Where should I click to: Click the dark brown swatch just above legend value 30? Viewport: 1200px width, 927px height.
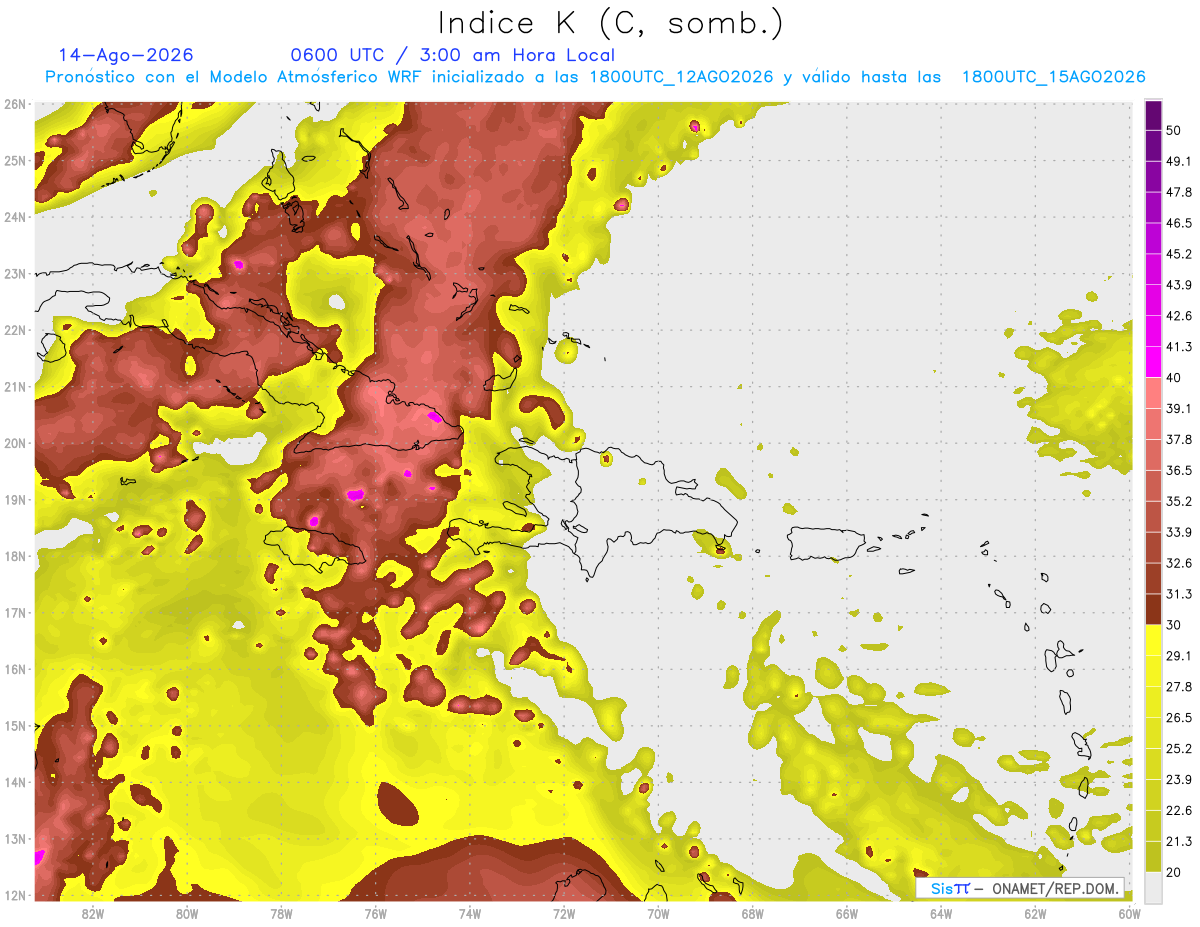[x=1153, y=609]
